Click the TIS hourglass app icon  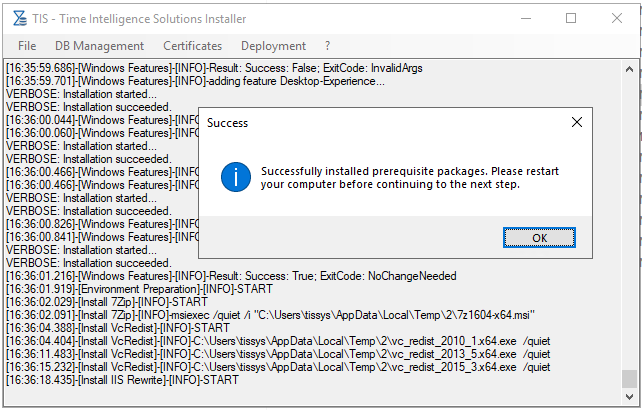[x=19, y=18]
